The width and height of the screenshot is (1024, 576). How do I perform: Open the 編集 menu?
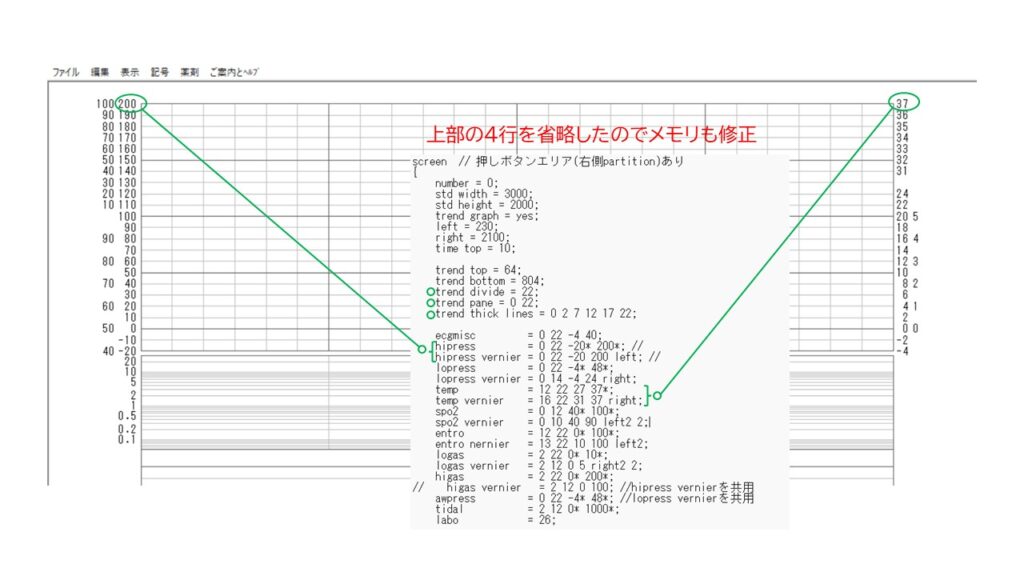coord(99,73)
